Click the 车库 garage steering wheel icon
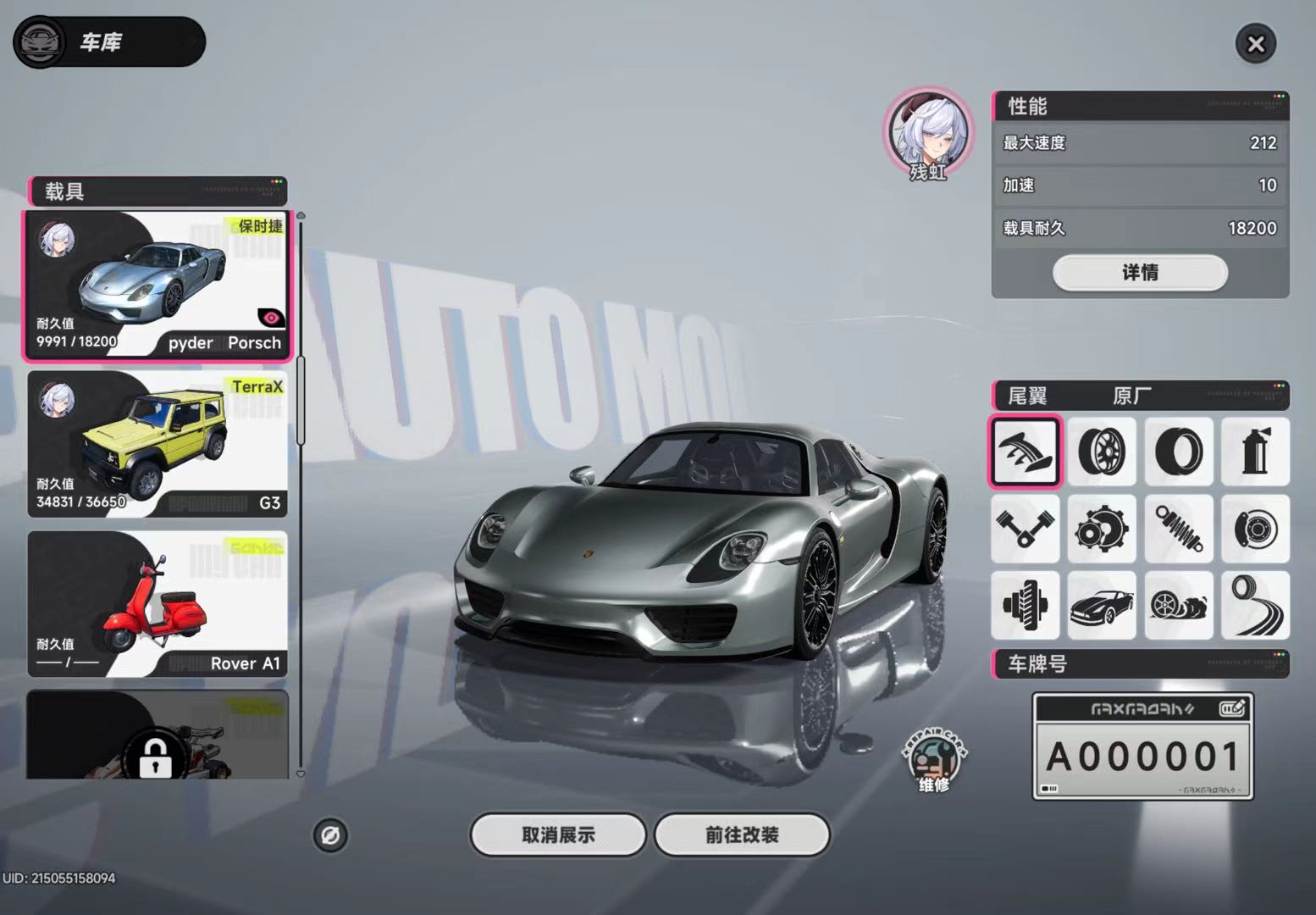1316x915 pixels. (39, 42)
